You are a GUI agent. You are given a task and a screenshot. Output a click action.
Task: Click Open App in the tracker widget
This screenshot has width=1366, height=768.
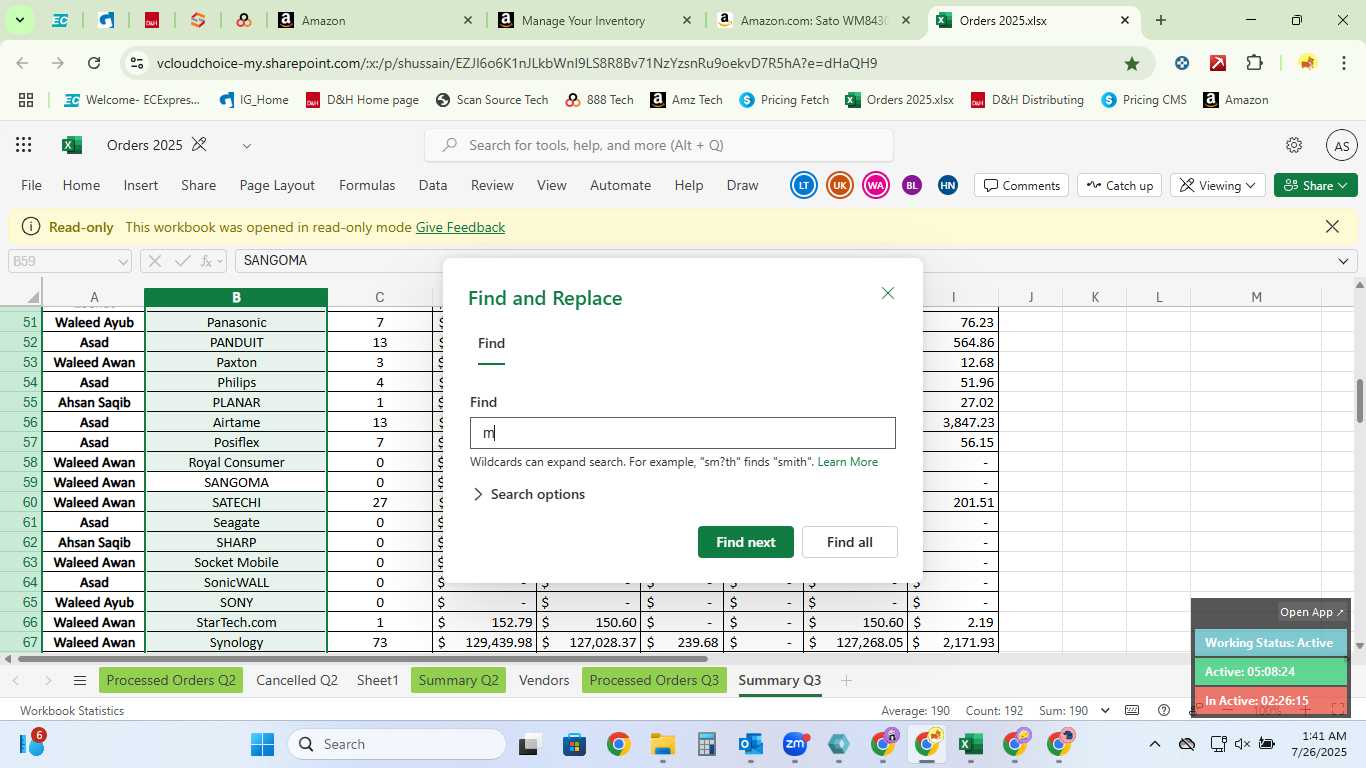pos(1312,612)
